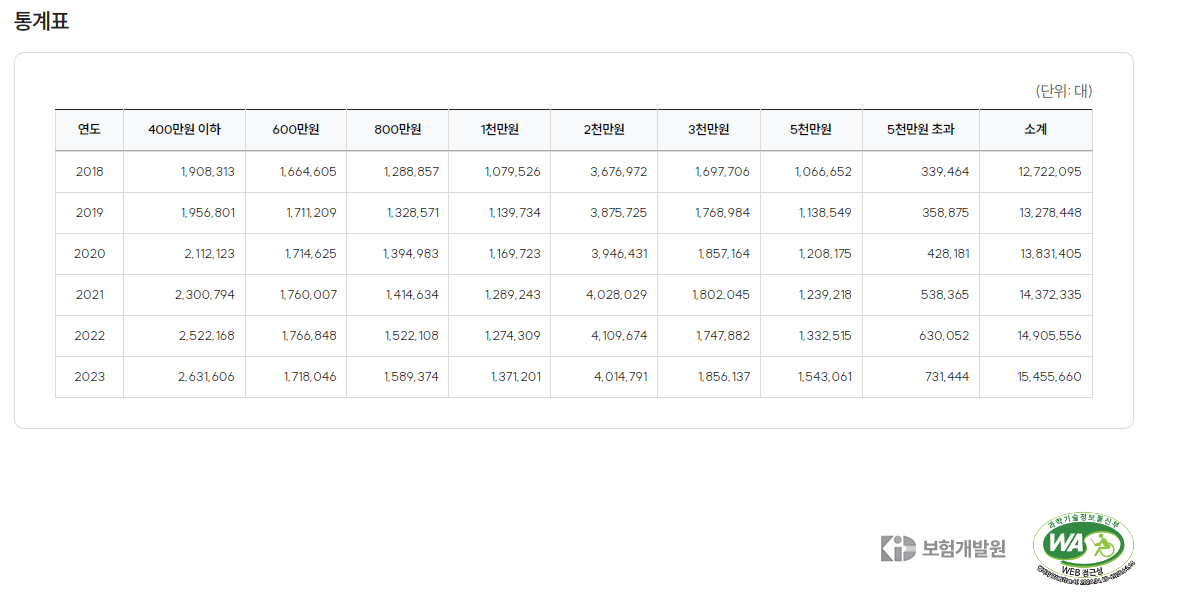Viewport: 1193px width, 606px height.
Task: Select the 2021 cell 4,028,029
Action: tap(616, 295)
